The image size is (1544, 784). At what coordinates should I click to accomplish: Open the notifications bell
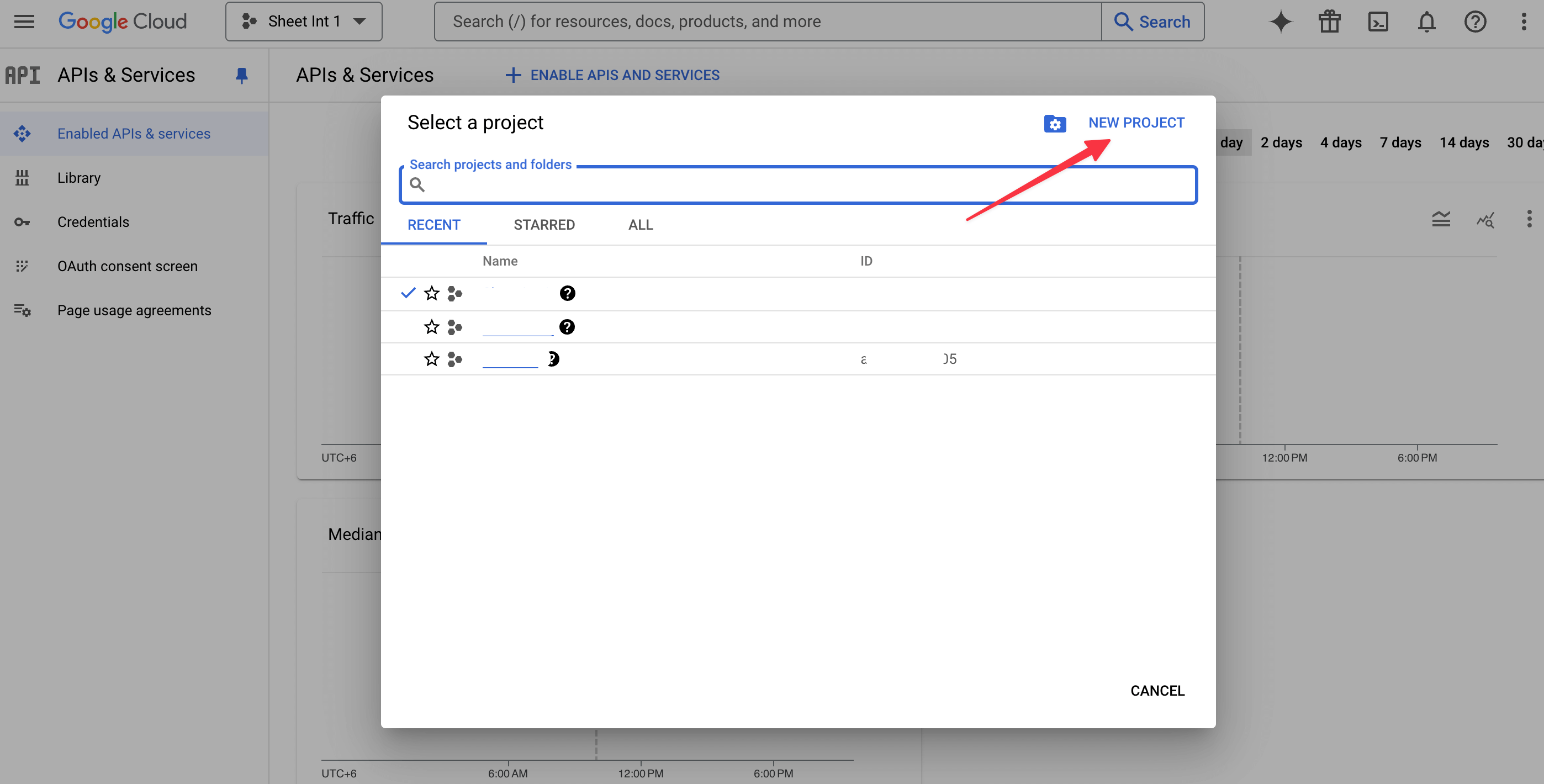coord(1426,22)
